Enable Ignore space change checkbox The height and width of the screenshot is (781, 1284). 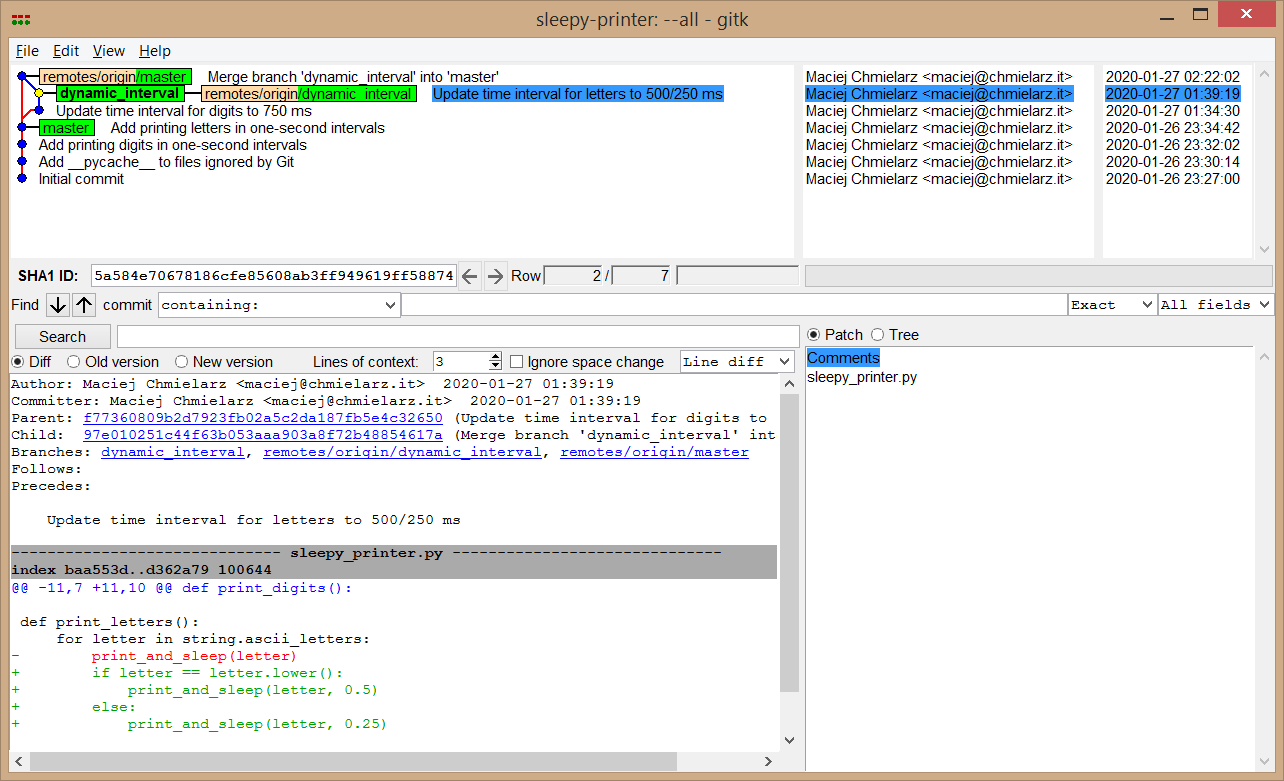[x=517, y=362]
